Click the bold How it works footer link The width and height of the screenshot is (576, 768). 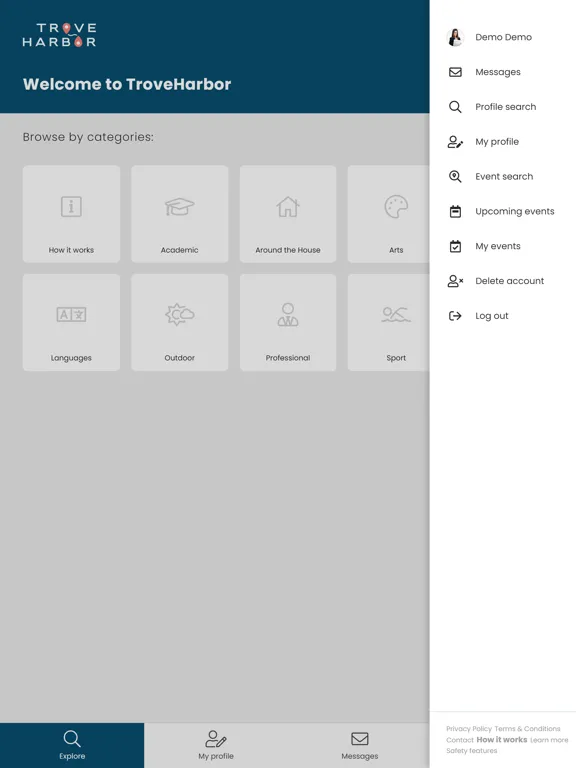click(502, 740)
